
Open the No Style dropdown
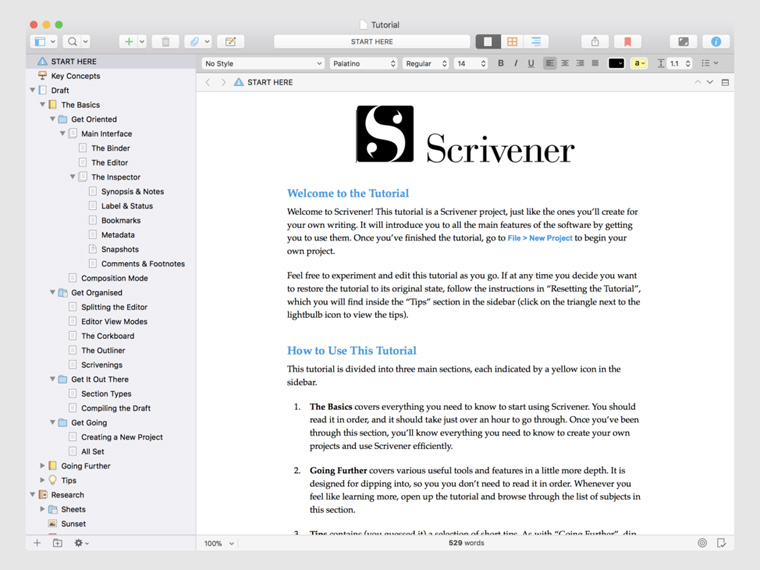coord(263,63)
